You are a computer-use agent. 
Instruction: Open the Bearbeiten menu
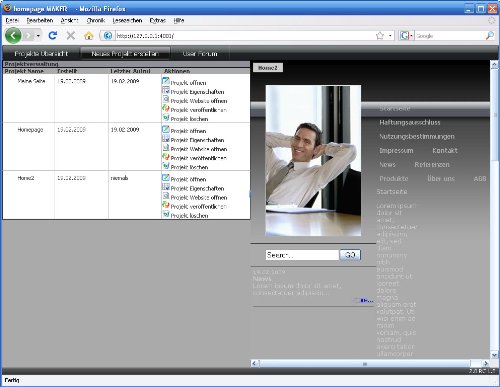click(40, 21)
